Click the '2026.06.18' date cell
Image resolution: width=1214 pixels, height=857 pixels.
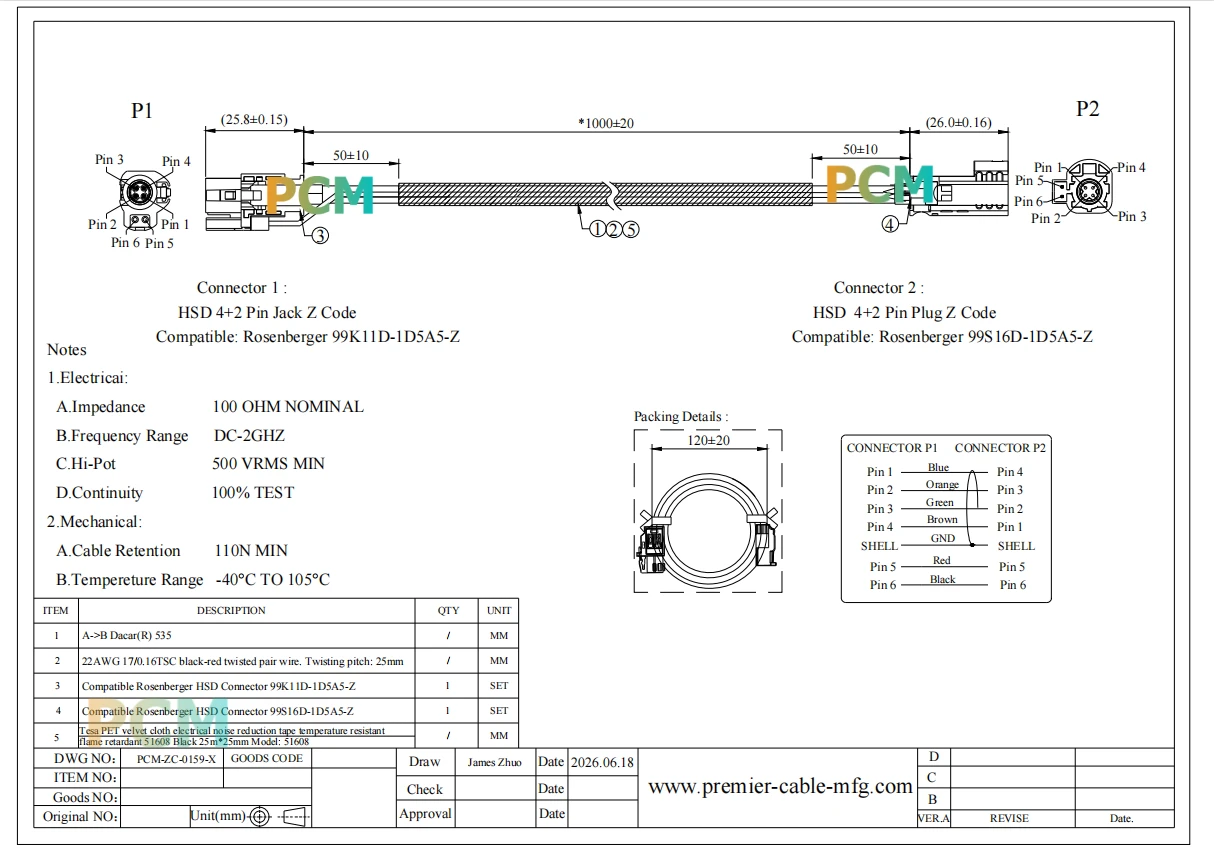coord(602,762)
